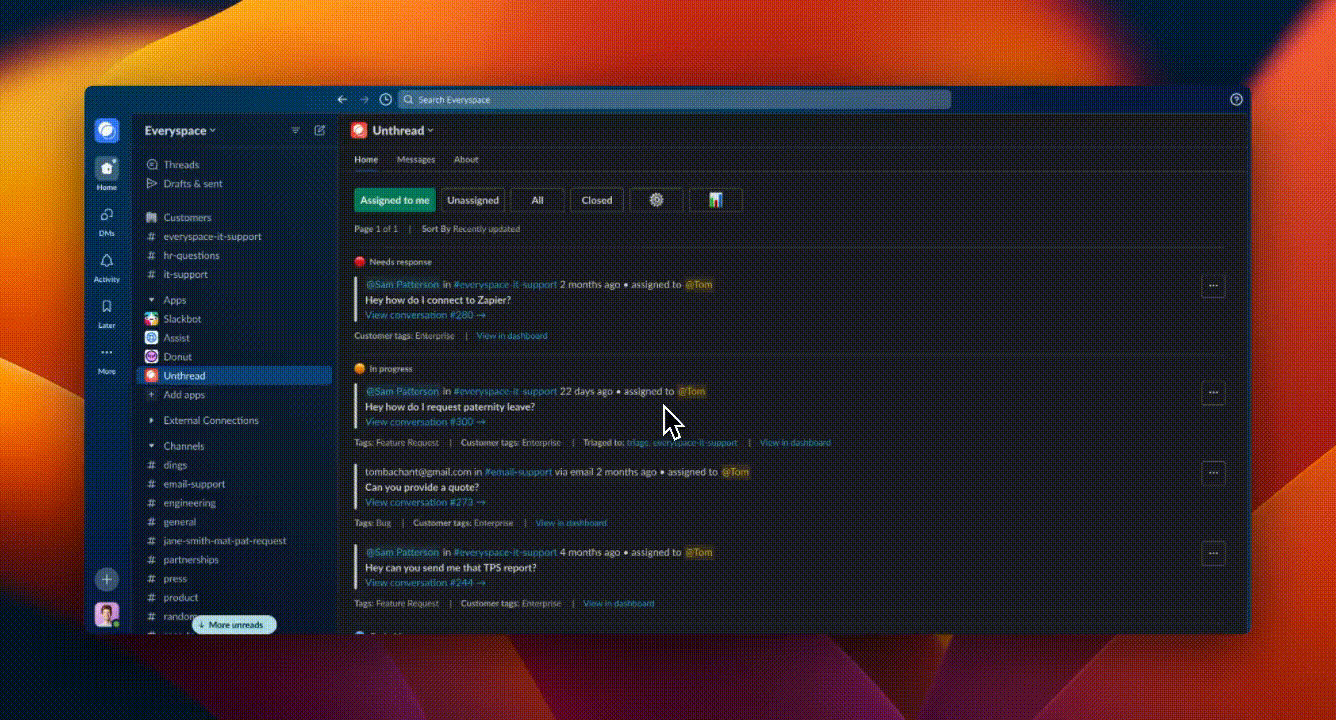Open the View conversation #280 link

pos(425,315)
